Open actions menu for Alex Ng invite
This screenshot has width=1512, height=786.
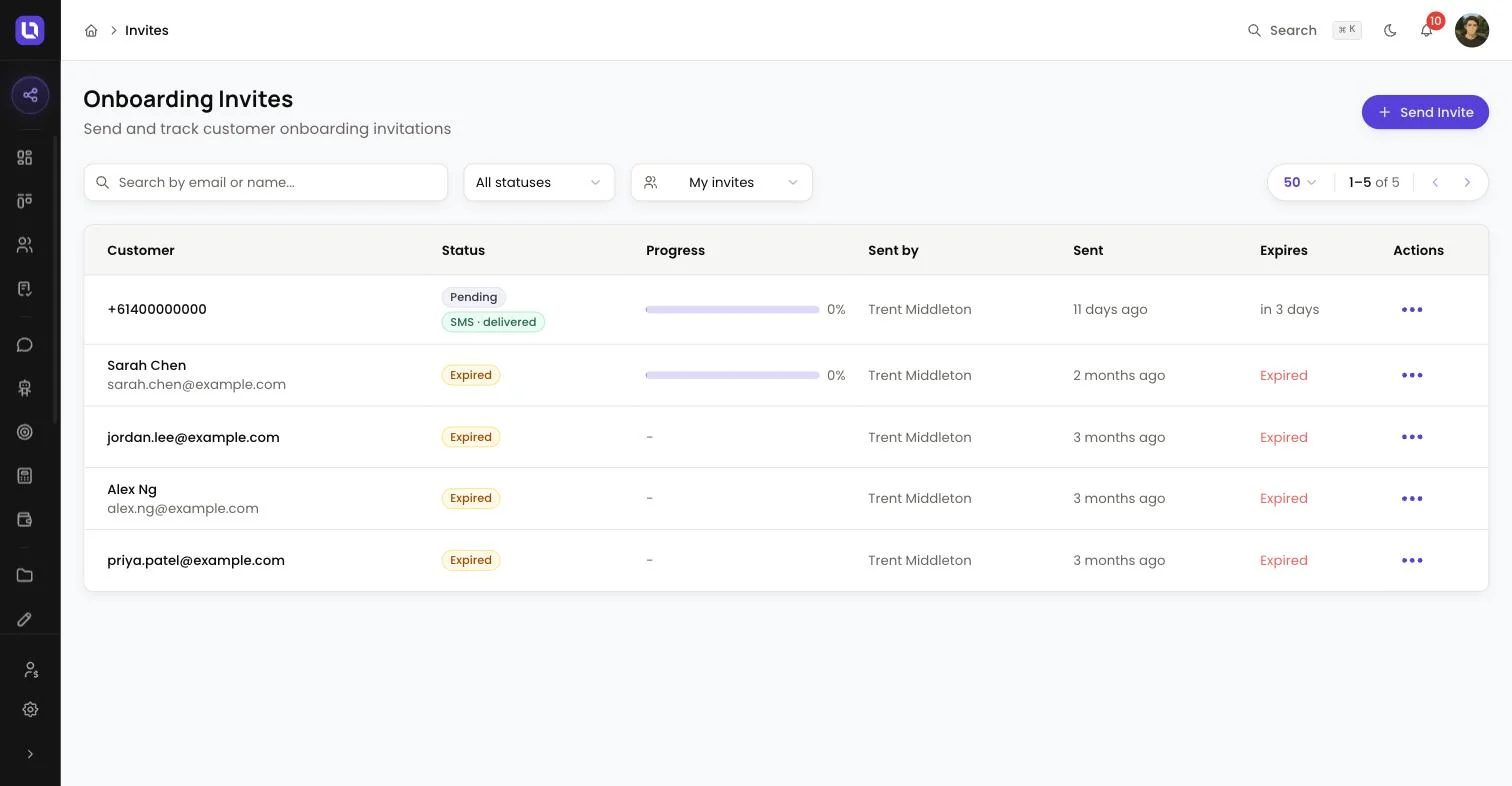[x=1412, y=499]
